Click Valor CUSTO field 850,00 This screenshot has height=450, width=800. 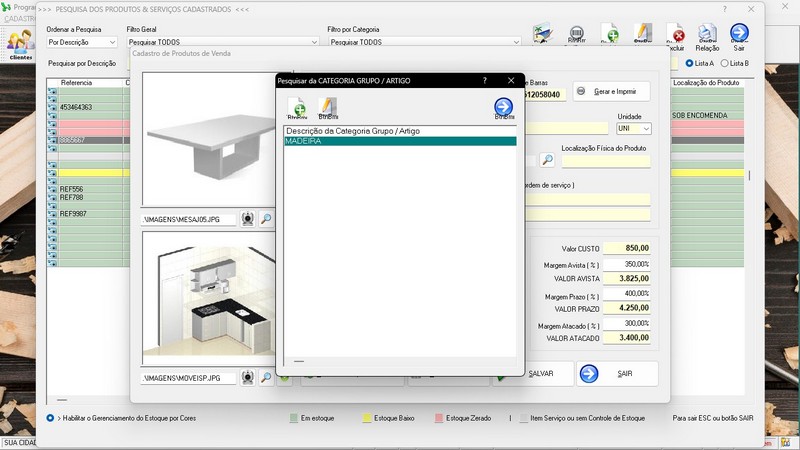tap(627, 248)
